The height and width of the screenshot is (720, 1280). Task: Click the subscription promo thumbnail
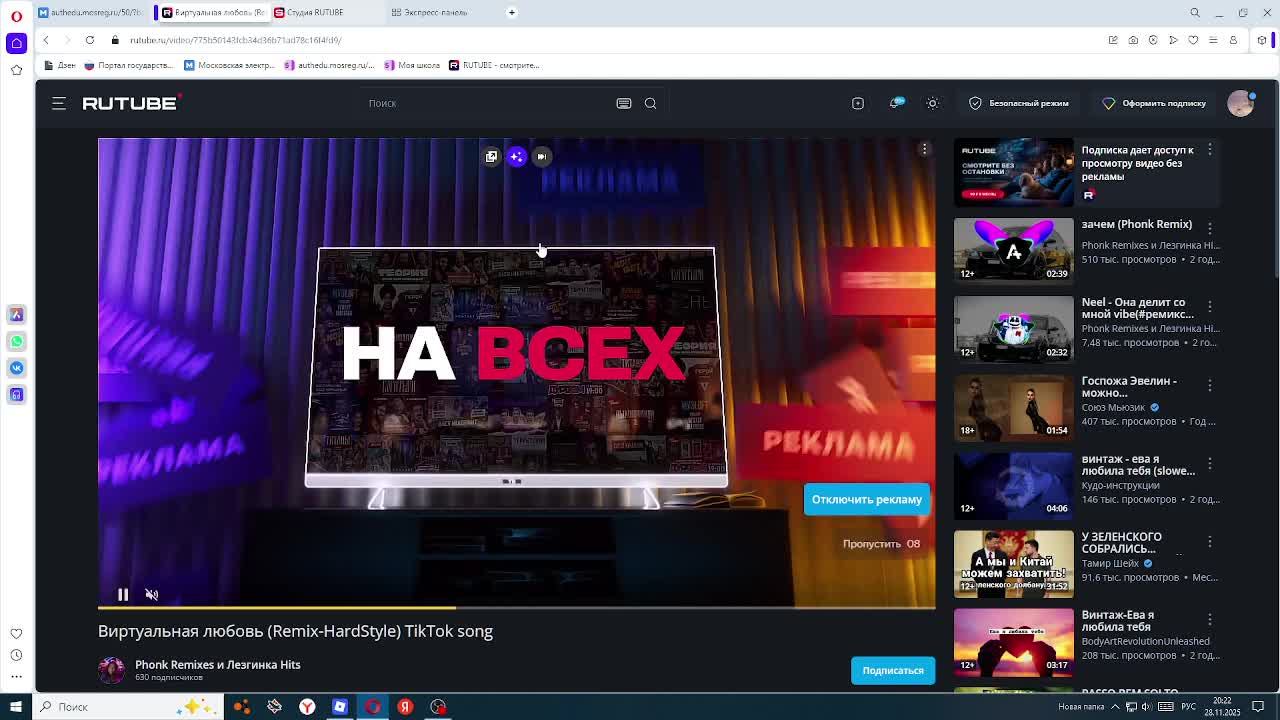pos(1013,172)
